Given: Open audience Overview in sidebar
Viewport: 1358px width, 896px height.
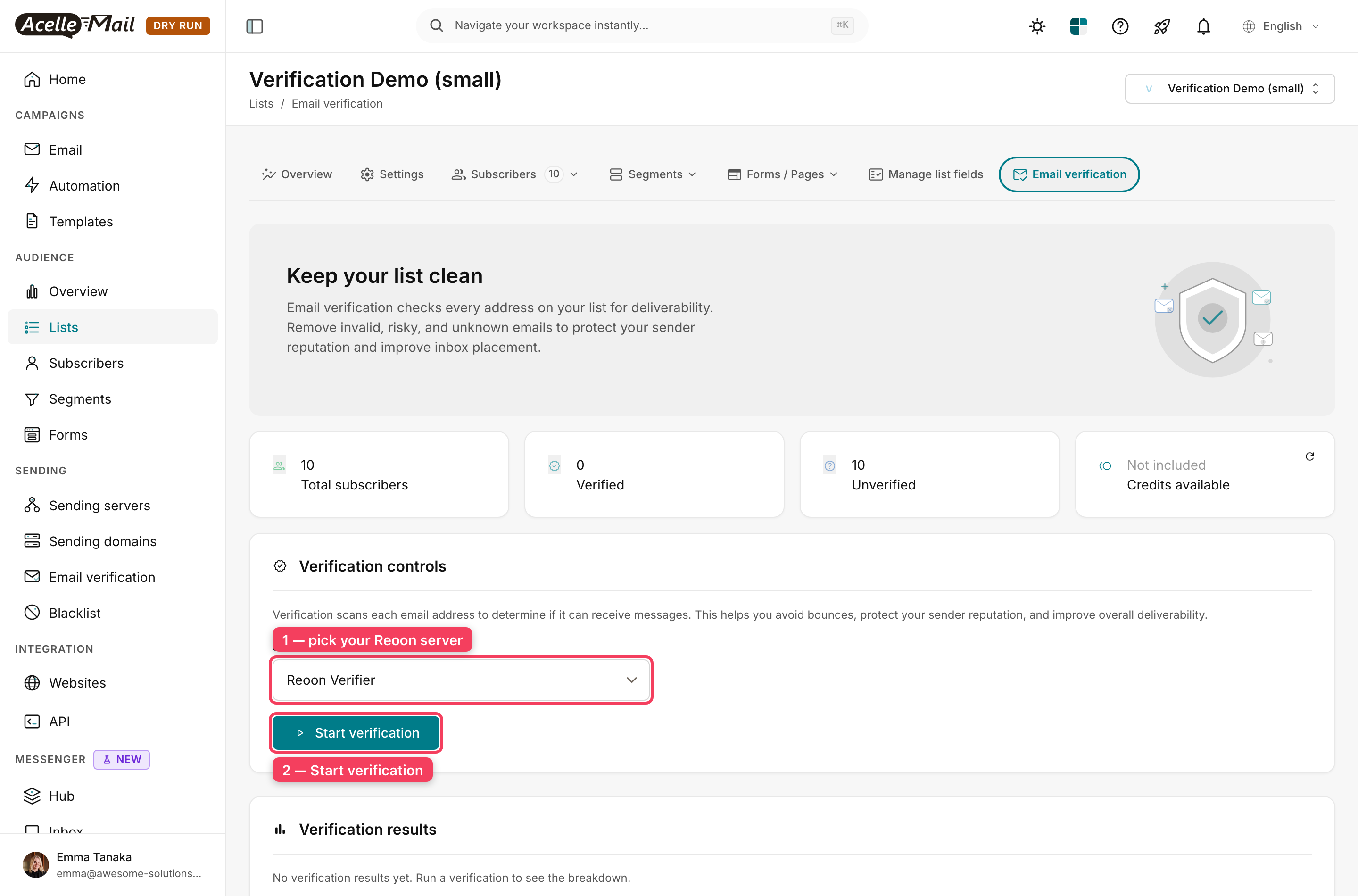Looking at the screenshot, I should pos(113,291).
